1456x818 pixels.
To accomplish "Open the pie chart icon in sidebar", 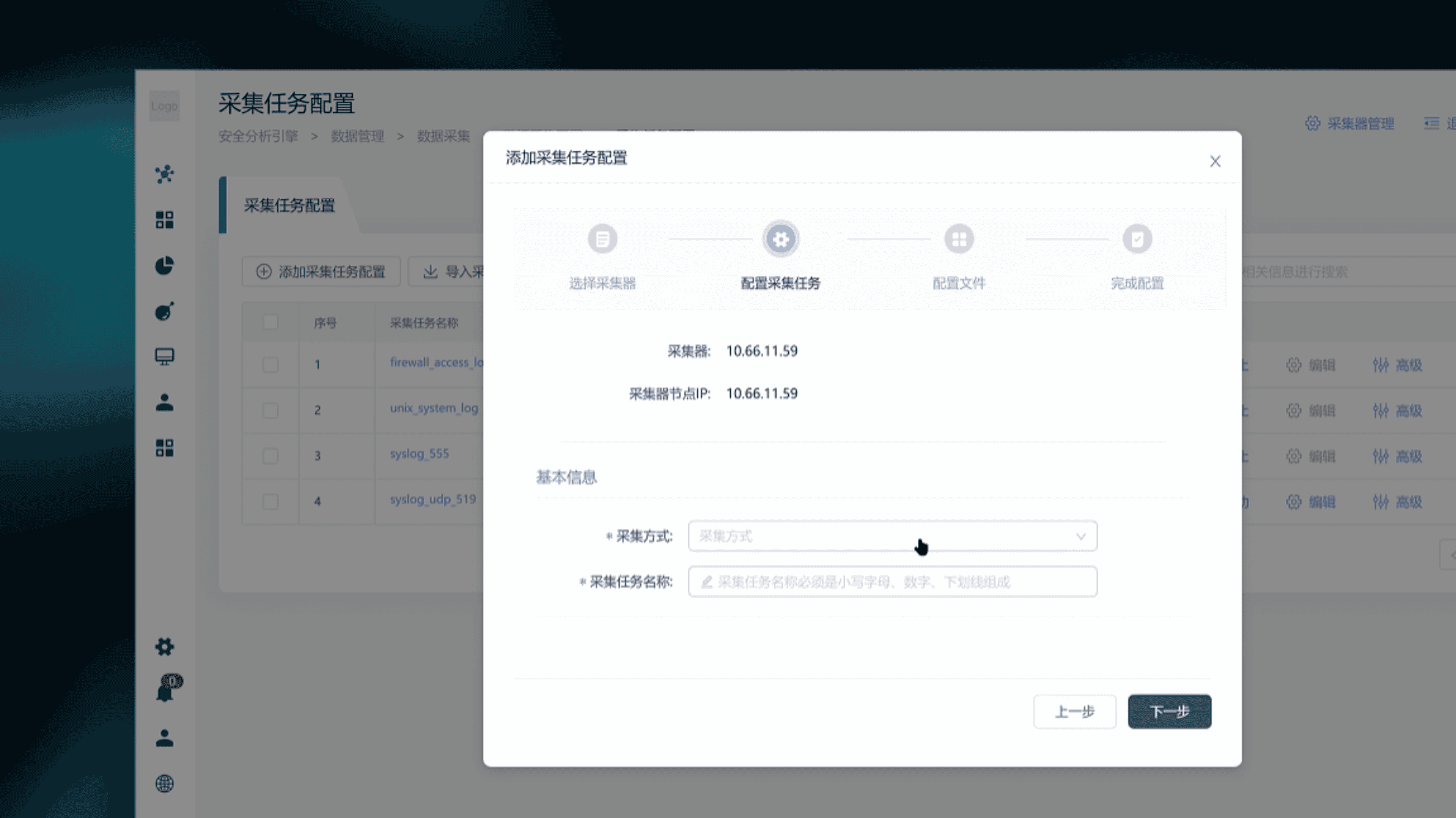I will (165, 265).
